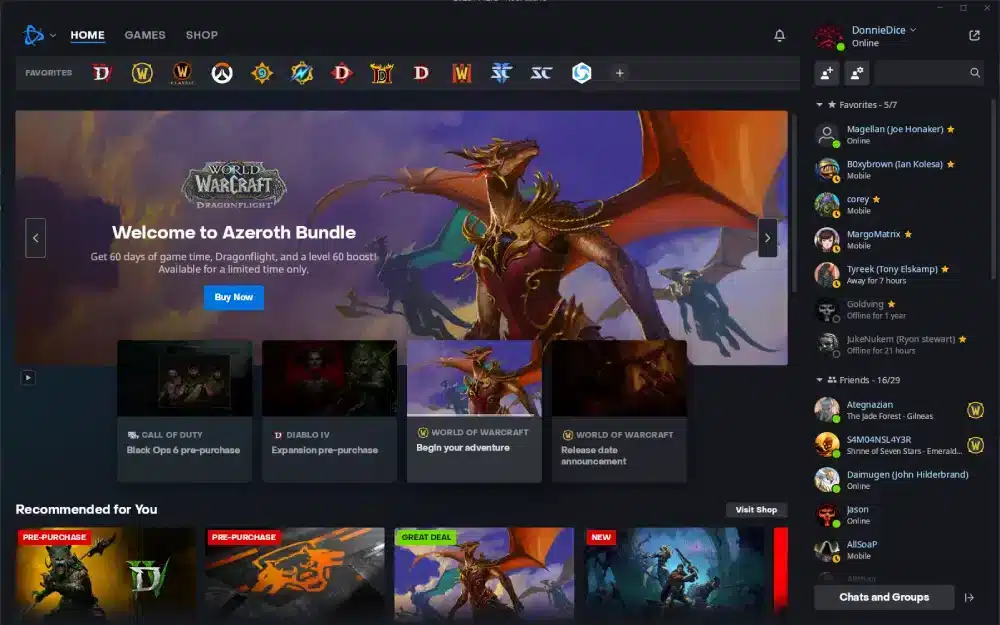
Task: Click the Visit Shop button
Action: (756, 510)
